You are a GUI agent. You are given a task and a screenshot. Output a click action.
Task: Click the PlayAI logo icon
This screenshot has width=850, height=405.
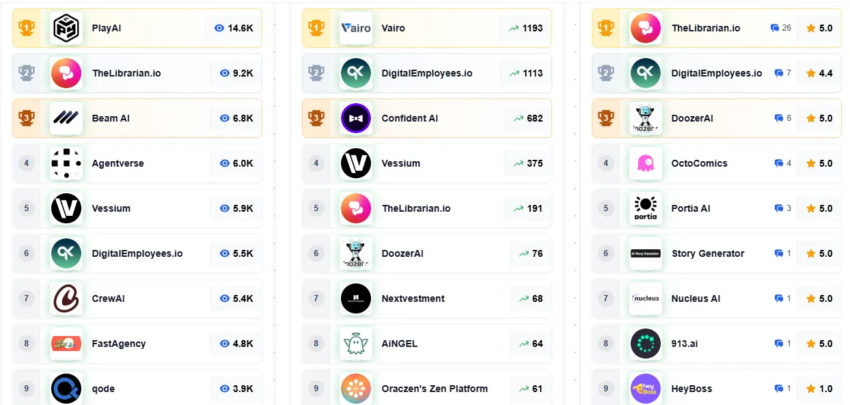point(66,28)
